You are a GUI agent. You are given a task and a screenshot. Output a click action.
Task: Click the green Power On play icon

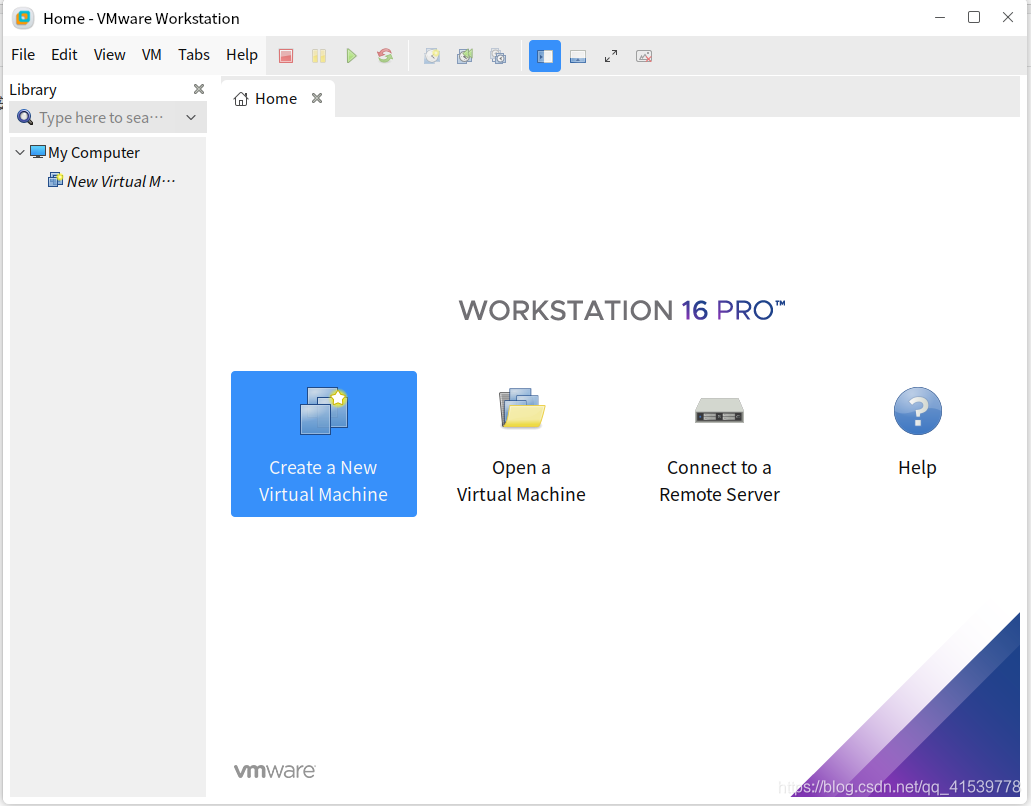352,56
